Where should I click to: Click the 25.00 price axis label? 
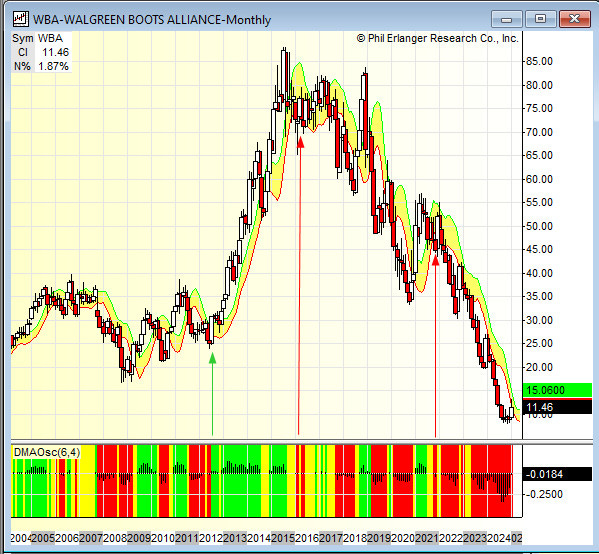click(539, 343)
